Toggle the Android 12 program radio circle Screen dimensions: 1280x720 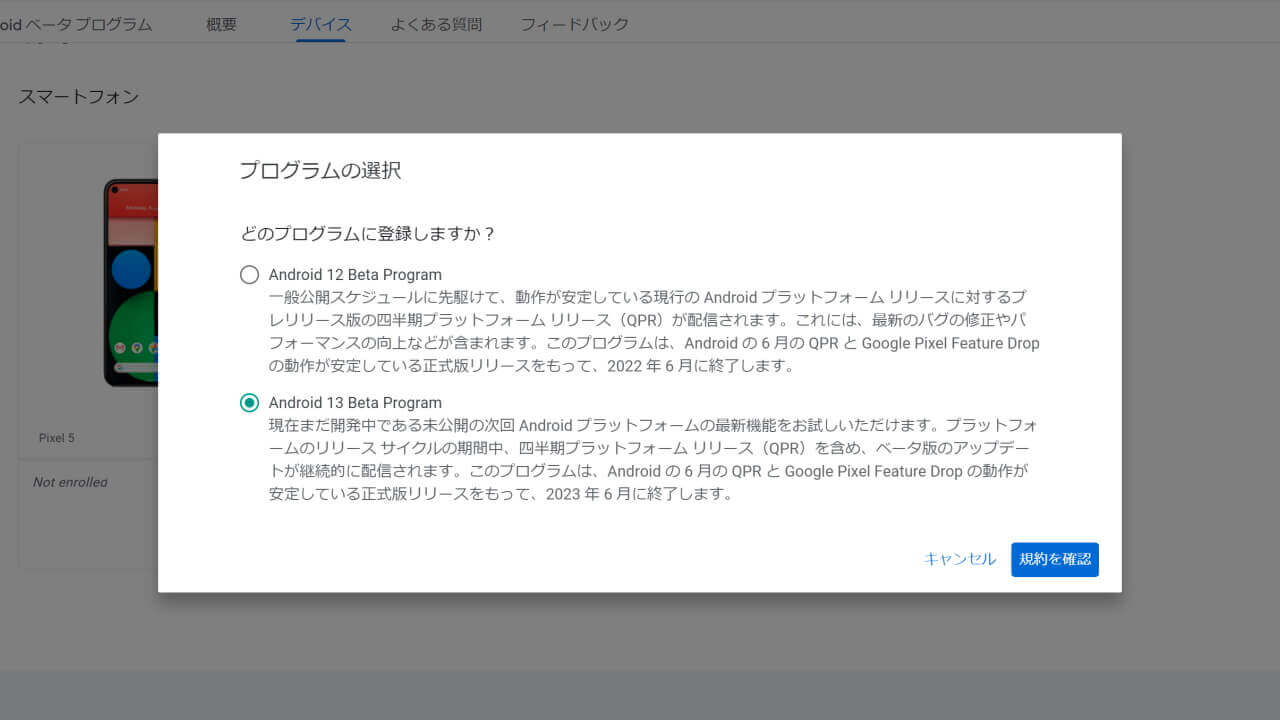click(249, 274)
